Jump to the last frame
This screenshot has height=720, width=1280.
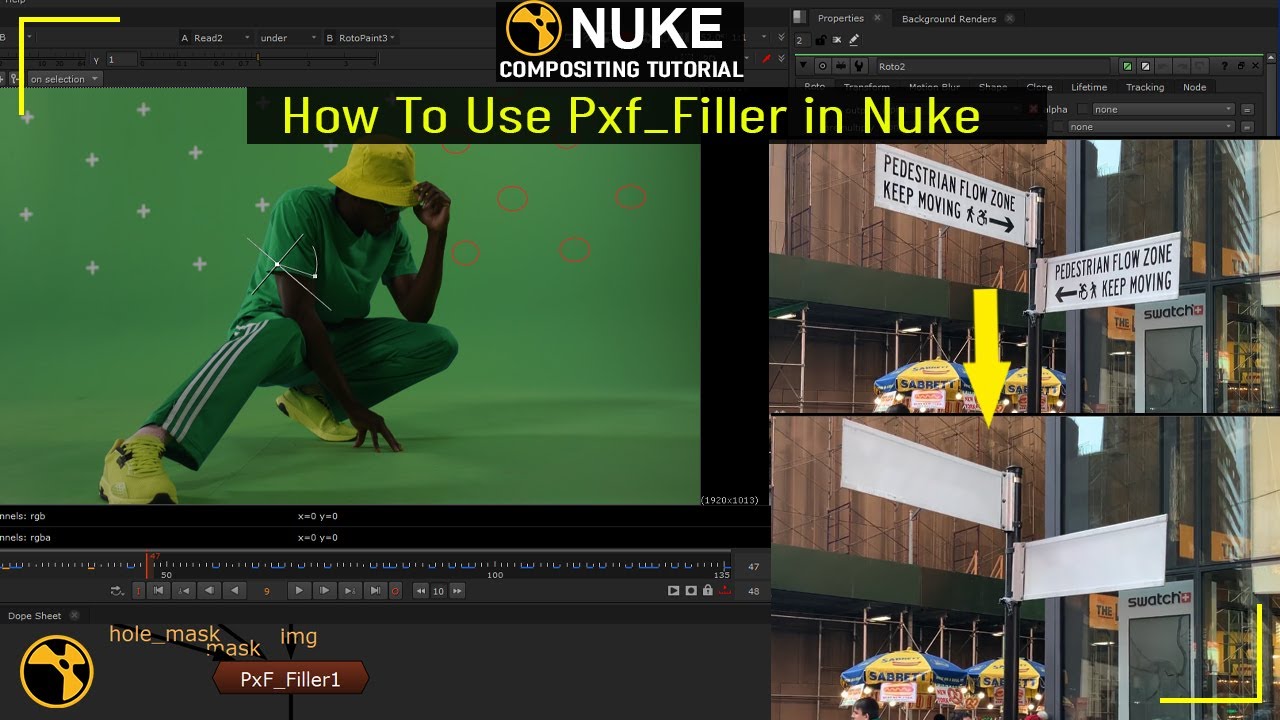click(x=375, y=591)
